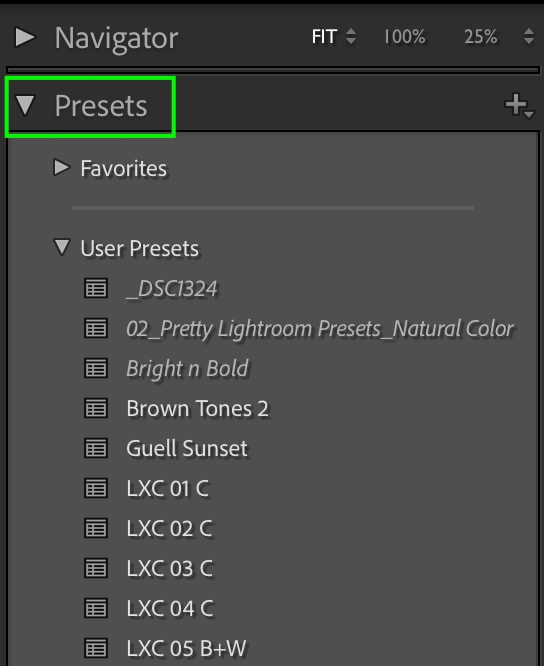Open the zoom percentage dropdown arrows after 25%

(x=529, y=36)
